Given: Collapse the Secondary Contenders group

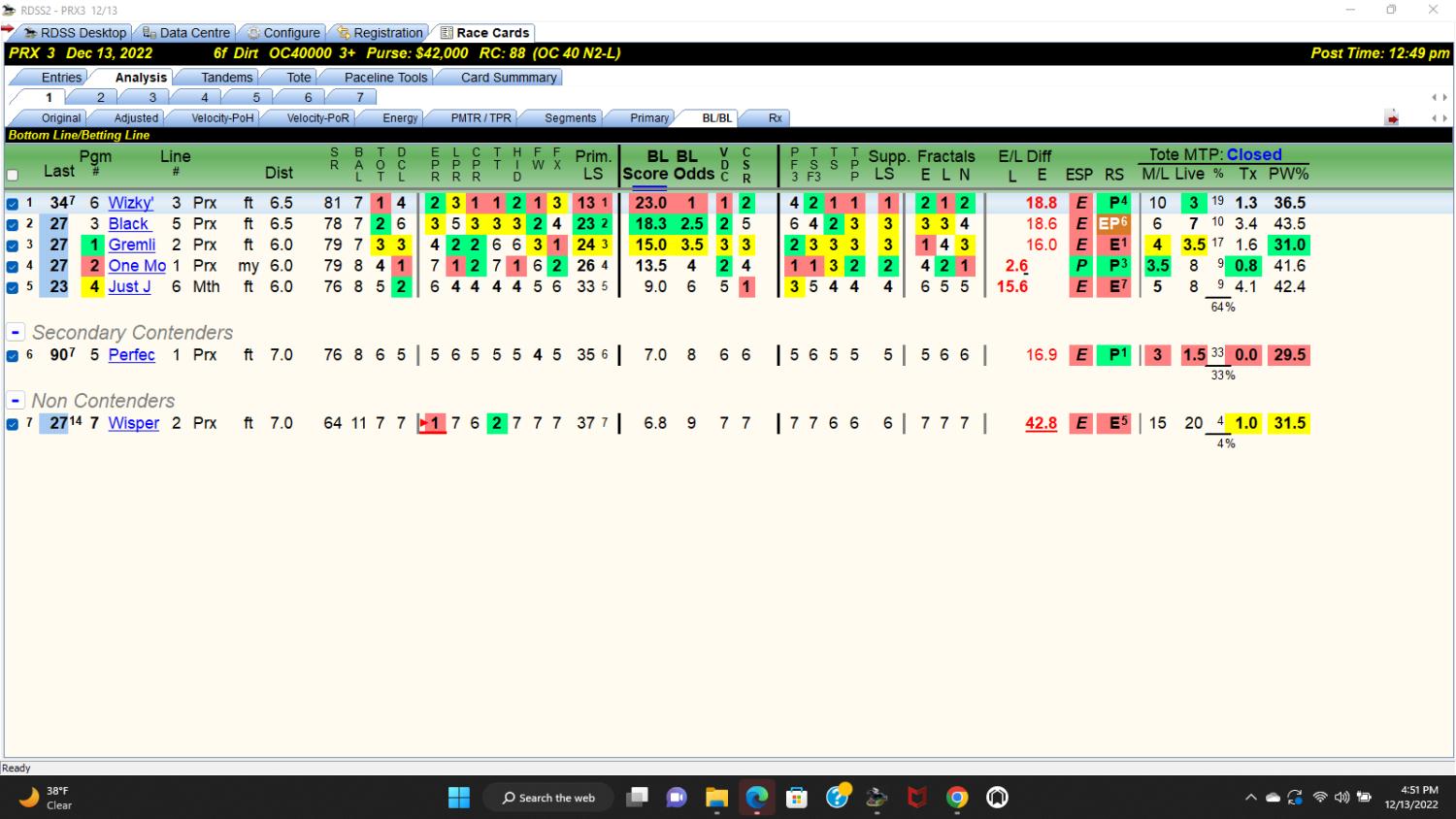Looking at the screenshot, I should (16, 332).
